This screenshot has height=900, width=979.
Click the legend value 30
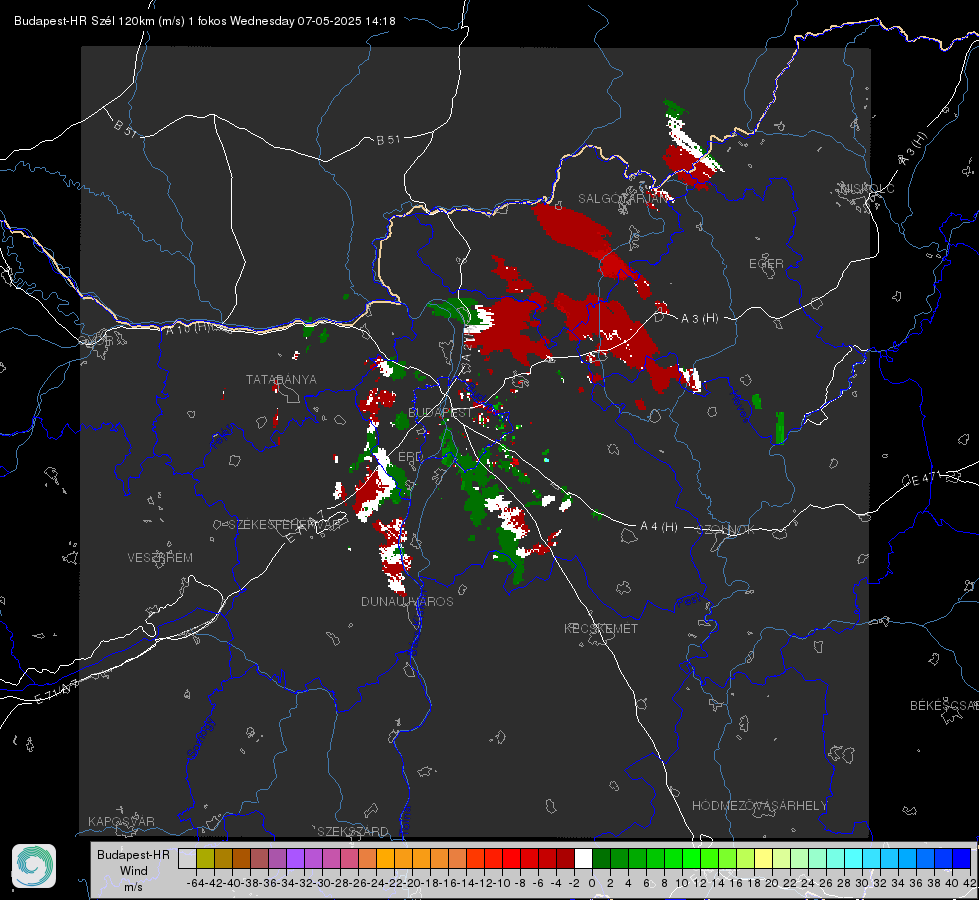862,883
